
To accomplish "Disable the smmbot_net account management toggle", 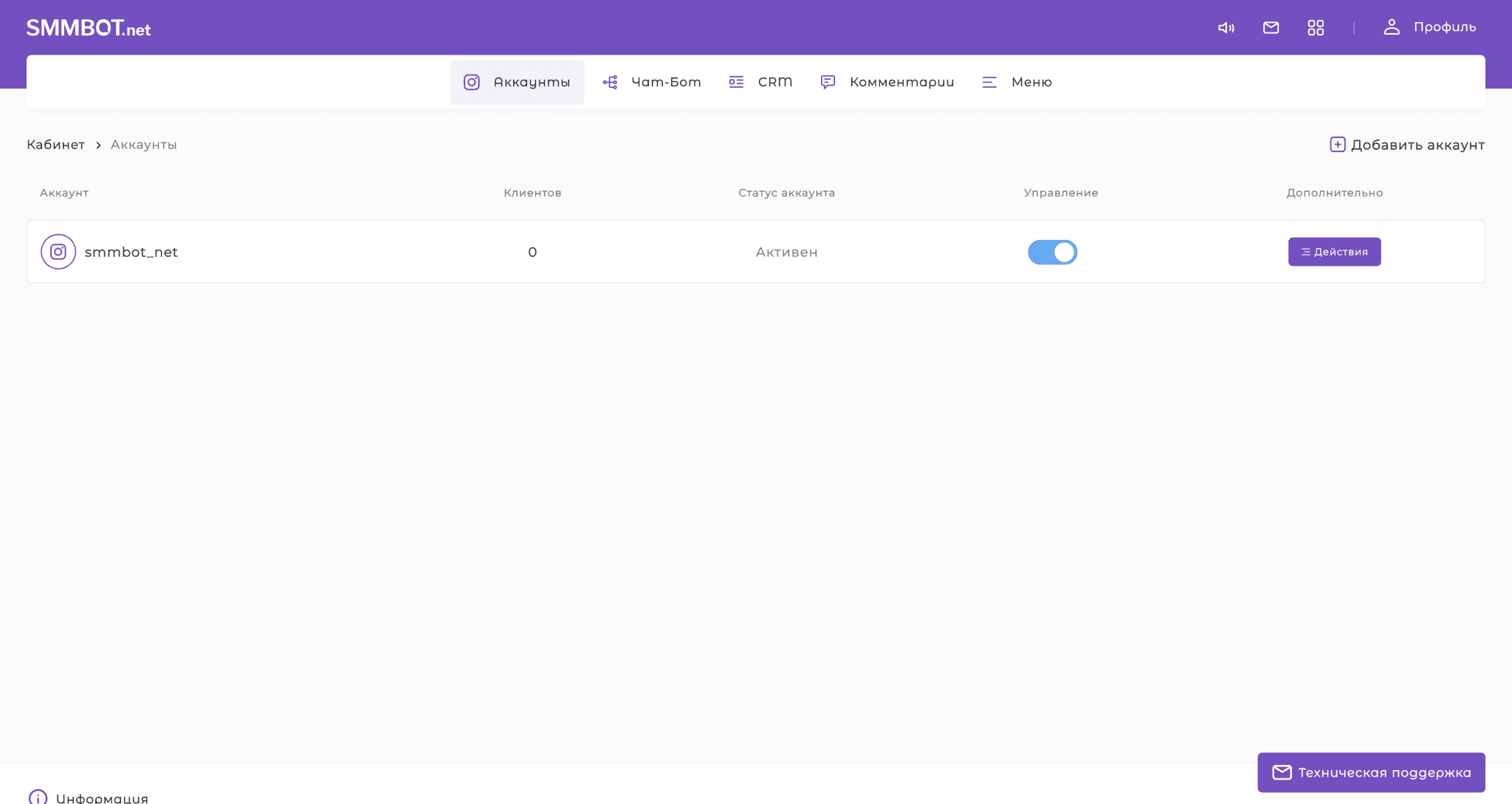I will click(1053, 252).
